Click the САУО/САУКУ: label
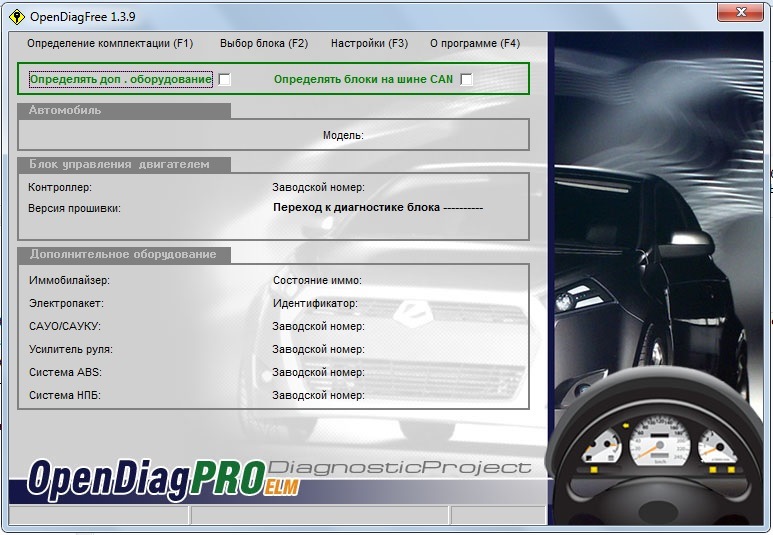 click(65, 326)
